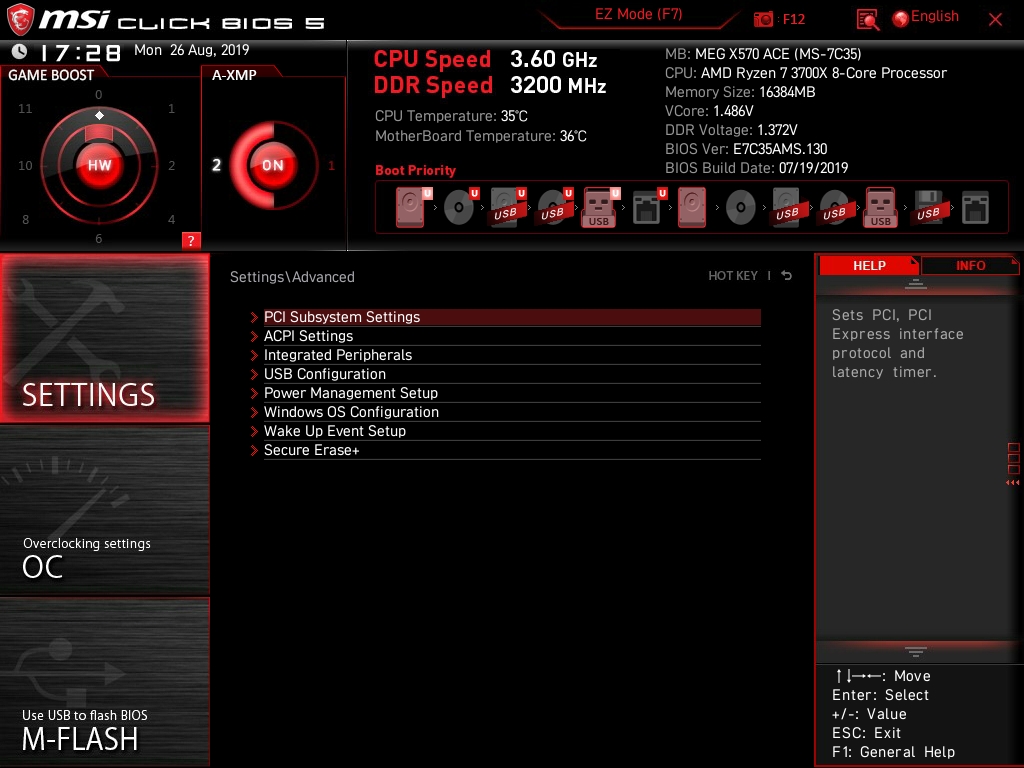Select the UEFI network boot icon

click(648, 207)
